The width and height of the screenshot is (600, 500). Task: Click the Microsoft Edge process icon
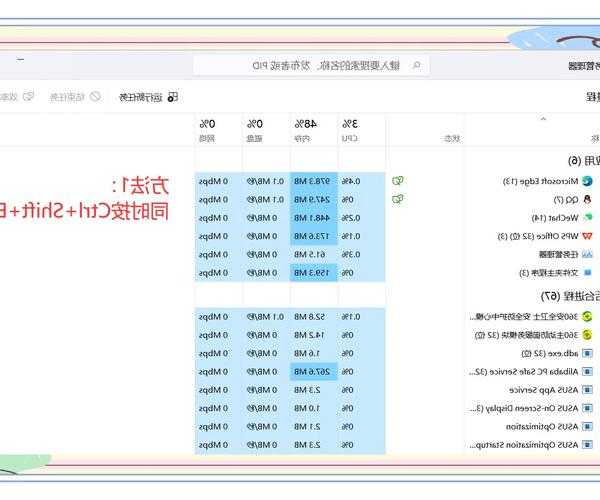pos(587,181)
